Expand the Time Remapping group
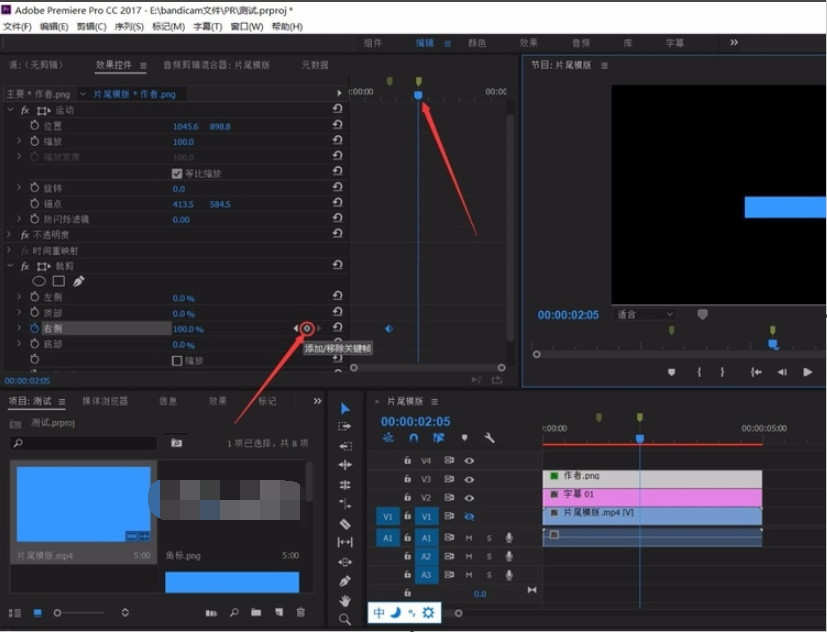This screenshot has height=632, width=827. [9, 251]
